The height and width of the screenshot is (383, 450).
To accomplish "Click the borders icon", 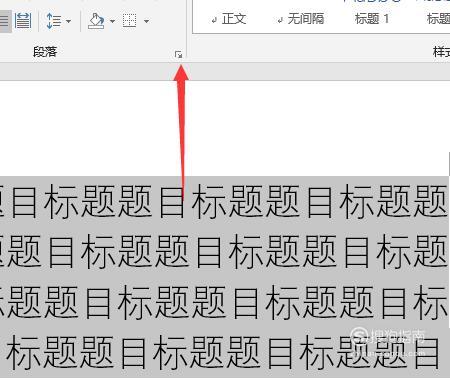I will pos(130,21).
